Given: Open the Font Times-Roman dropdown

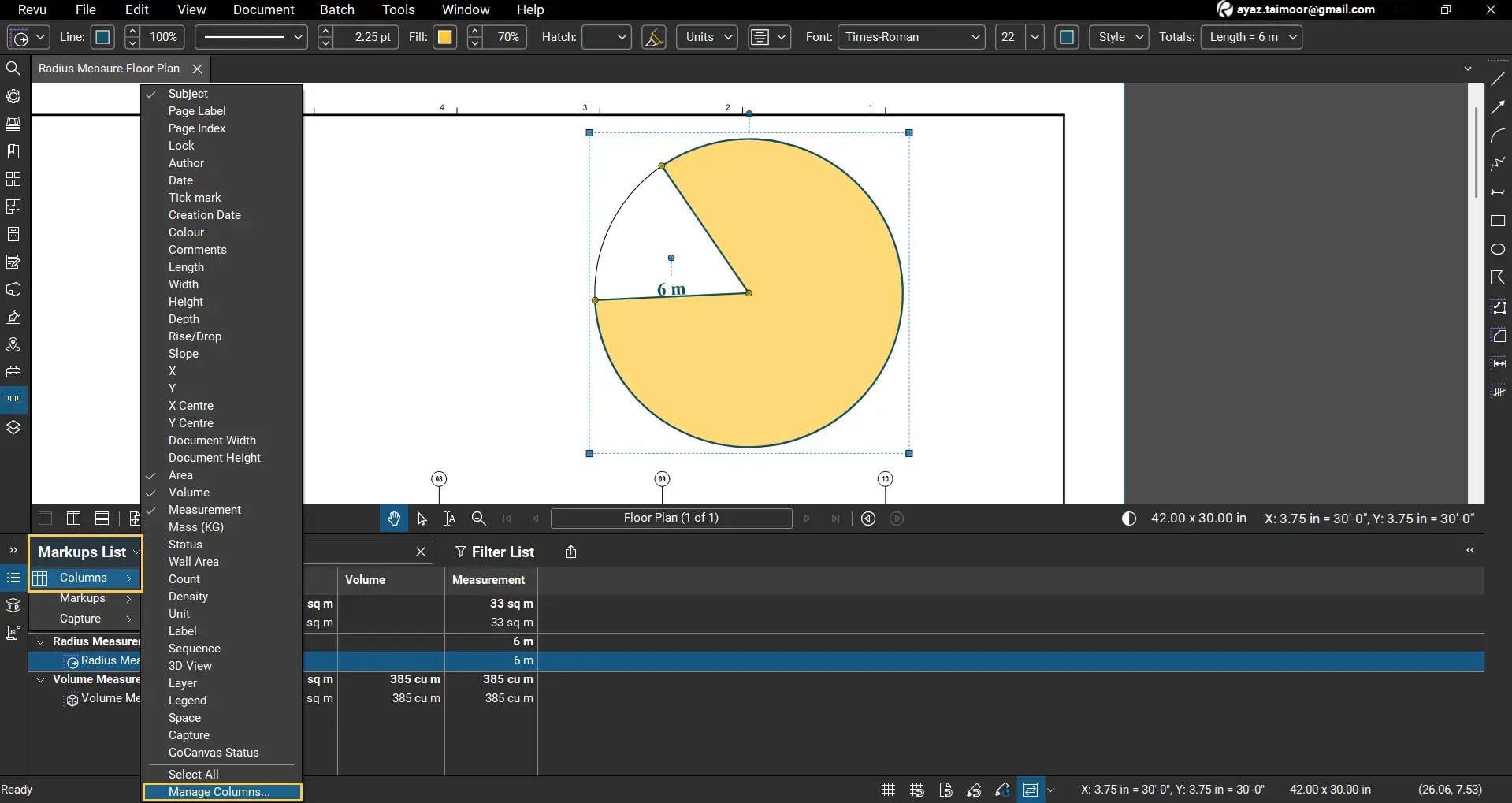Looking at the screenshot, I should (x=911, y=37).
